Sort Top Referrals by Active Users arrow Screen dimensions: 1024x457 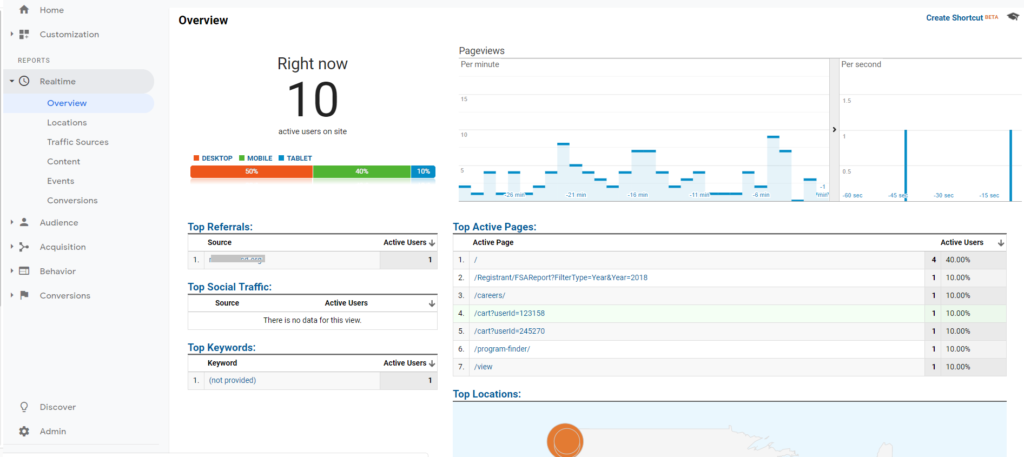point(432,243)
